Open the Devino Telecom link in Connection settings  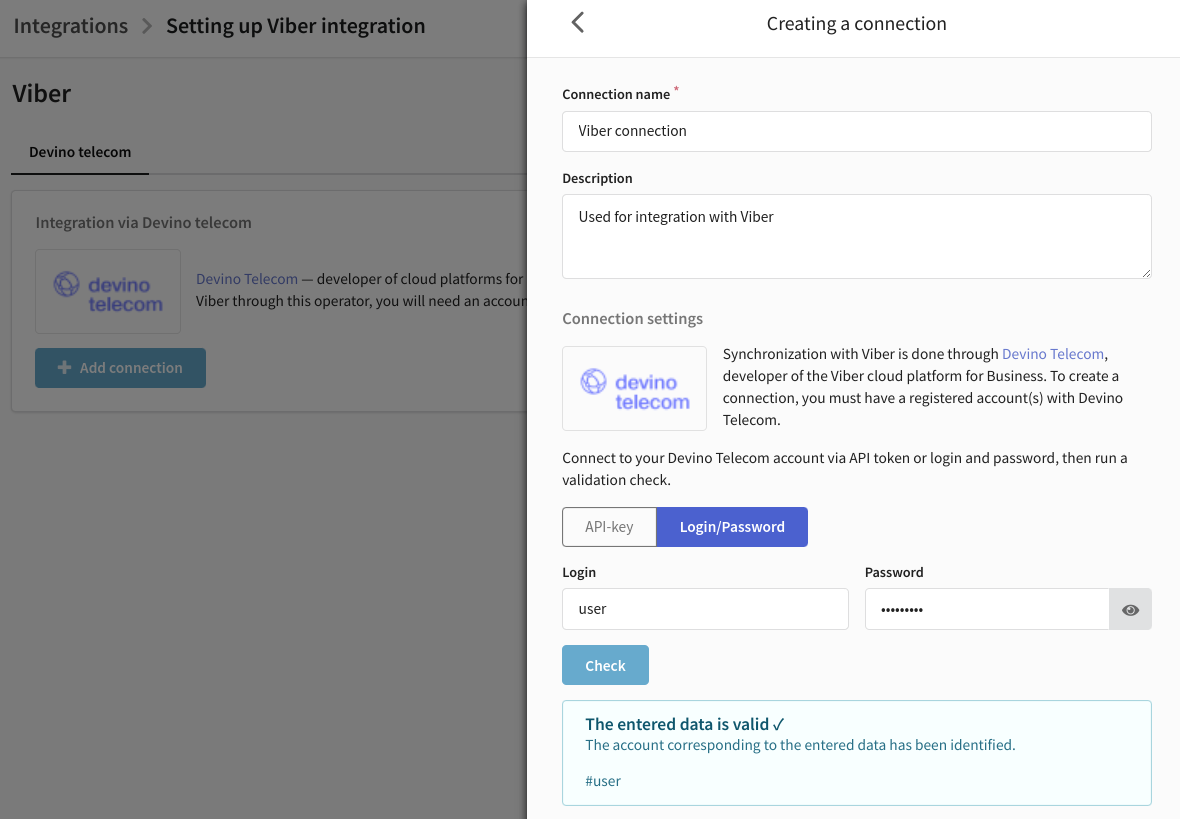pos(1053,354)
